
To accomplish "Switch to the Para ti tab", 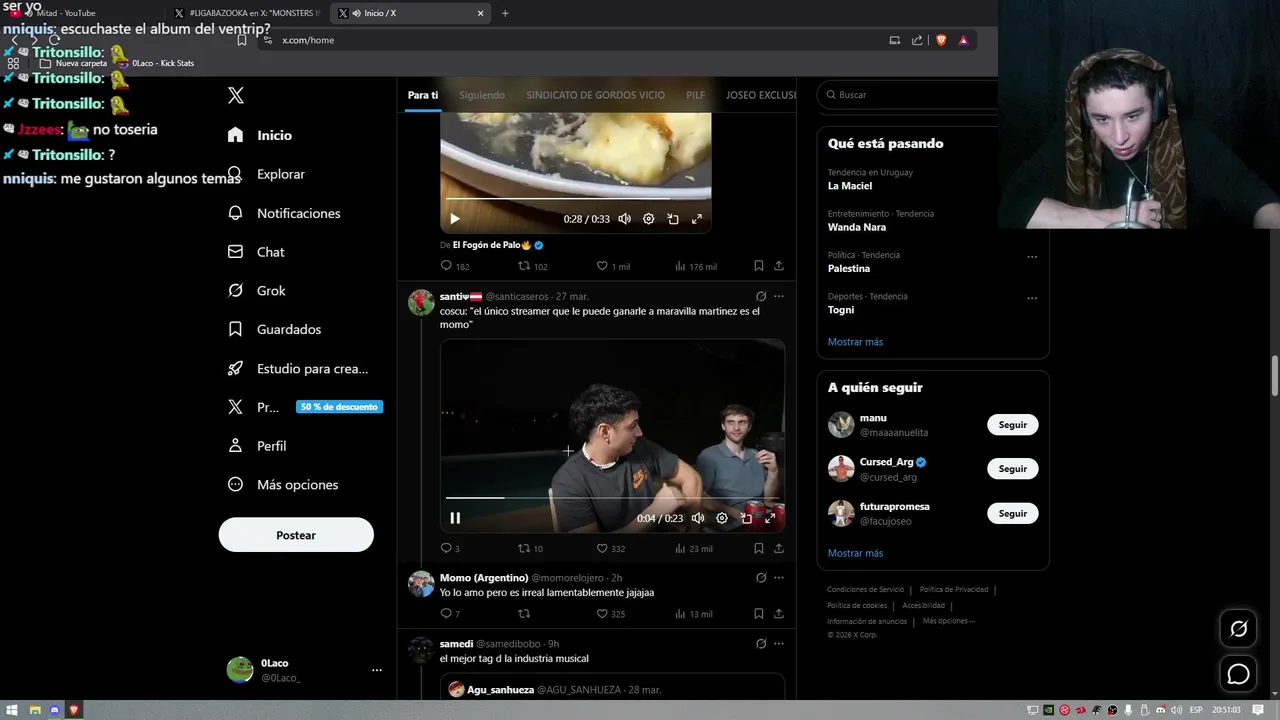I will point(422,95).
